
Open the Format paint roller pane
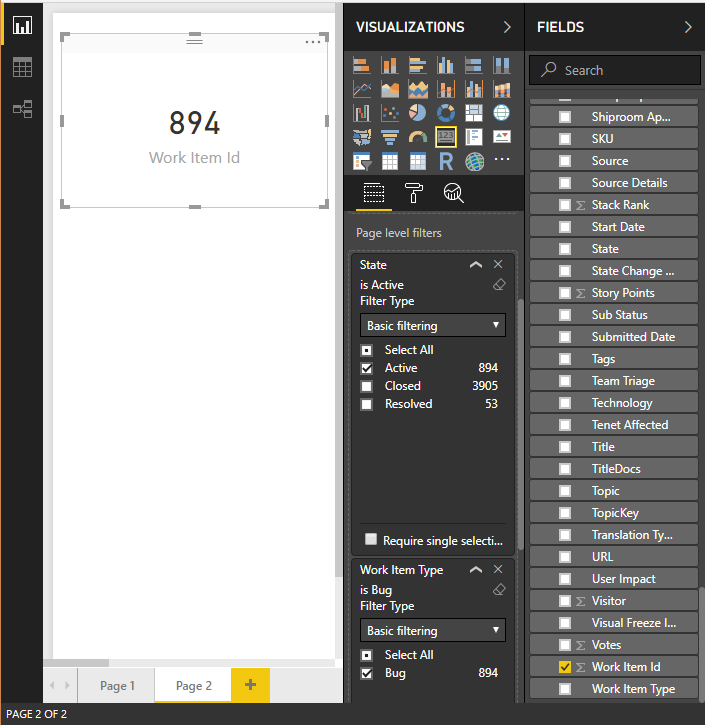pyautogui.click(x=413, y=194)
